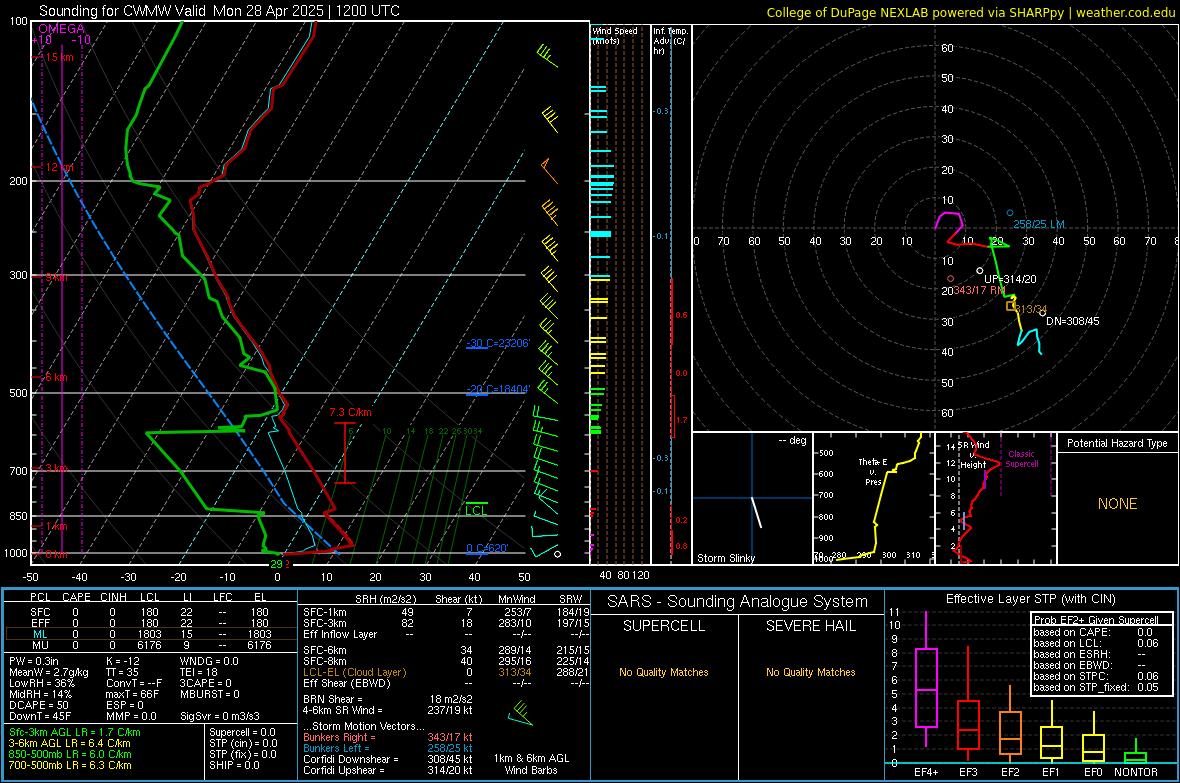This screenshot has width=1180, height=783.
Task: Click No Quality Matches under SEVERE HAIL
Action: [810, 672]
